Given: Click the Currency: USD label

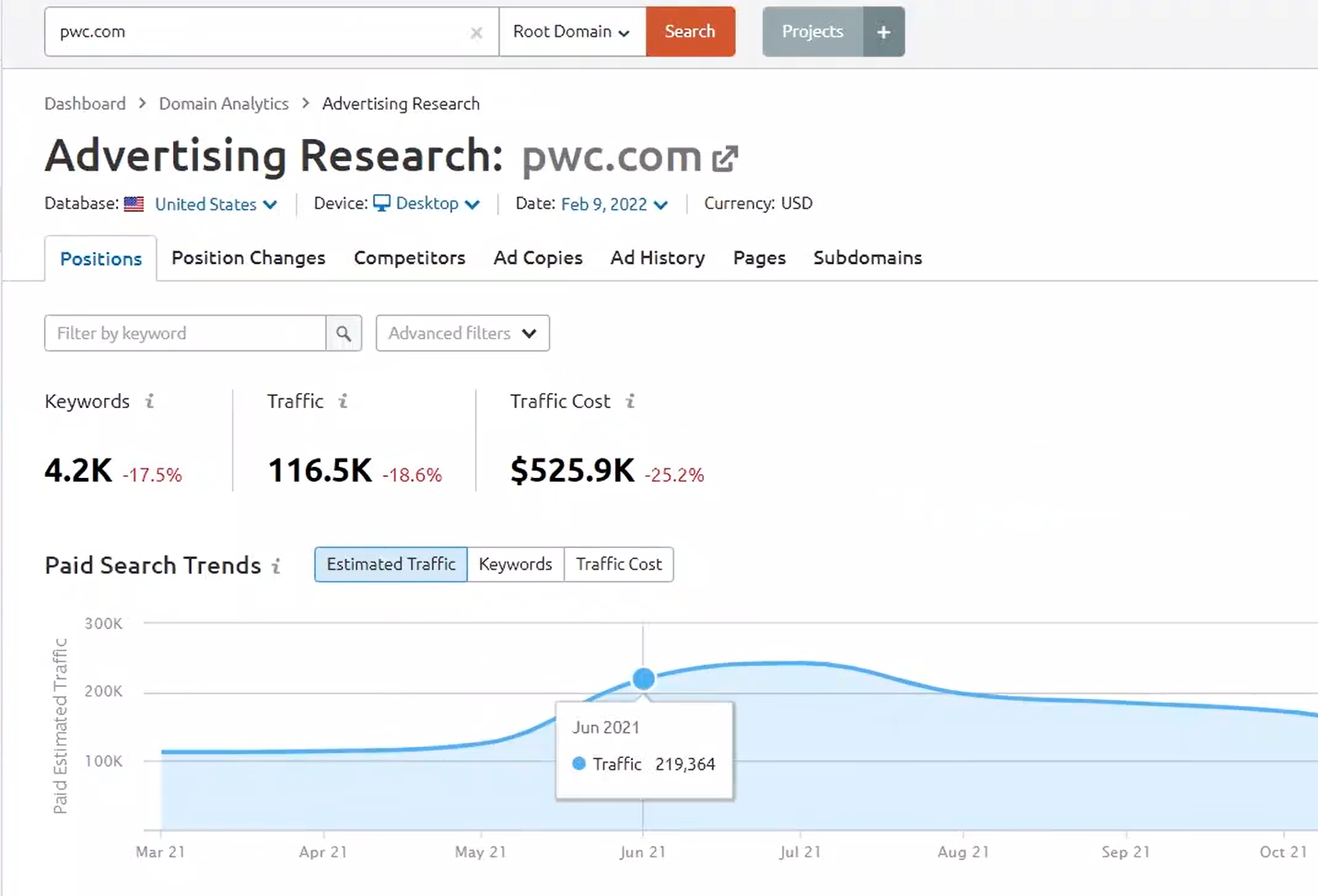Looking at the screenshot, I should (x=758, y=204).
